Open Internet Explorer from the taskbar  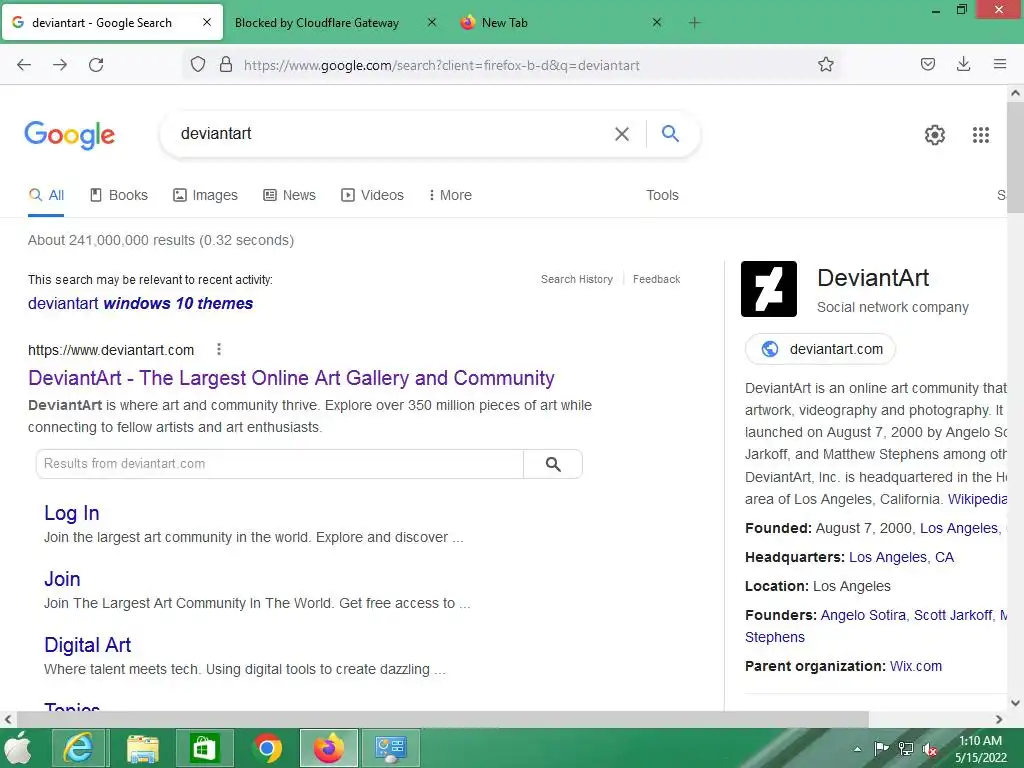click(x=78, y=748)
